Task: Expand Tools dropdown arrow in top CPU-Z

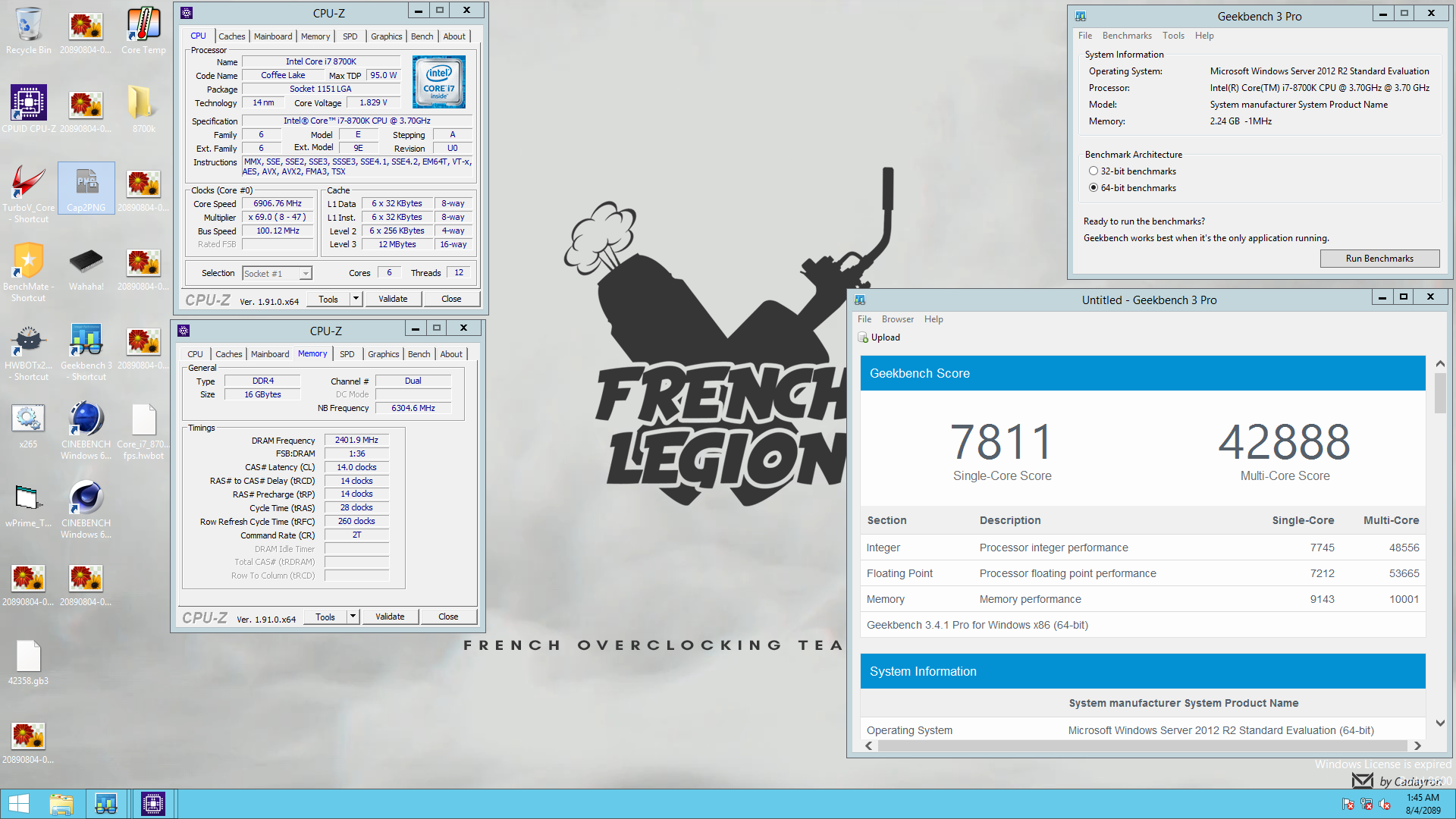Action: [356, 299]
